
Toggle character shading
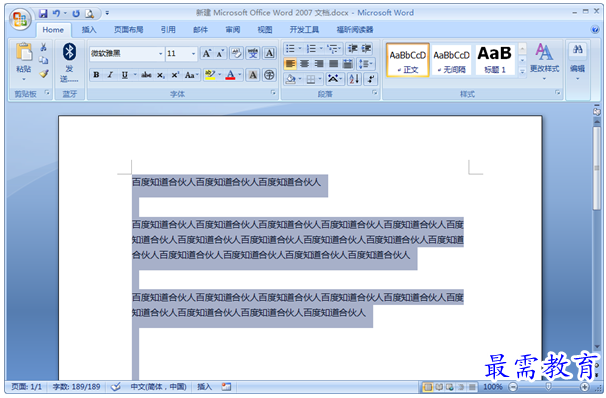(253, 75)
